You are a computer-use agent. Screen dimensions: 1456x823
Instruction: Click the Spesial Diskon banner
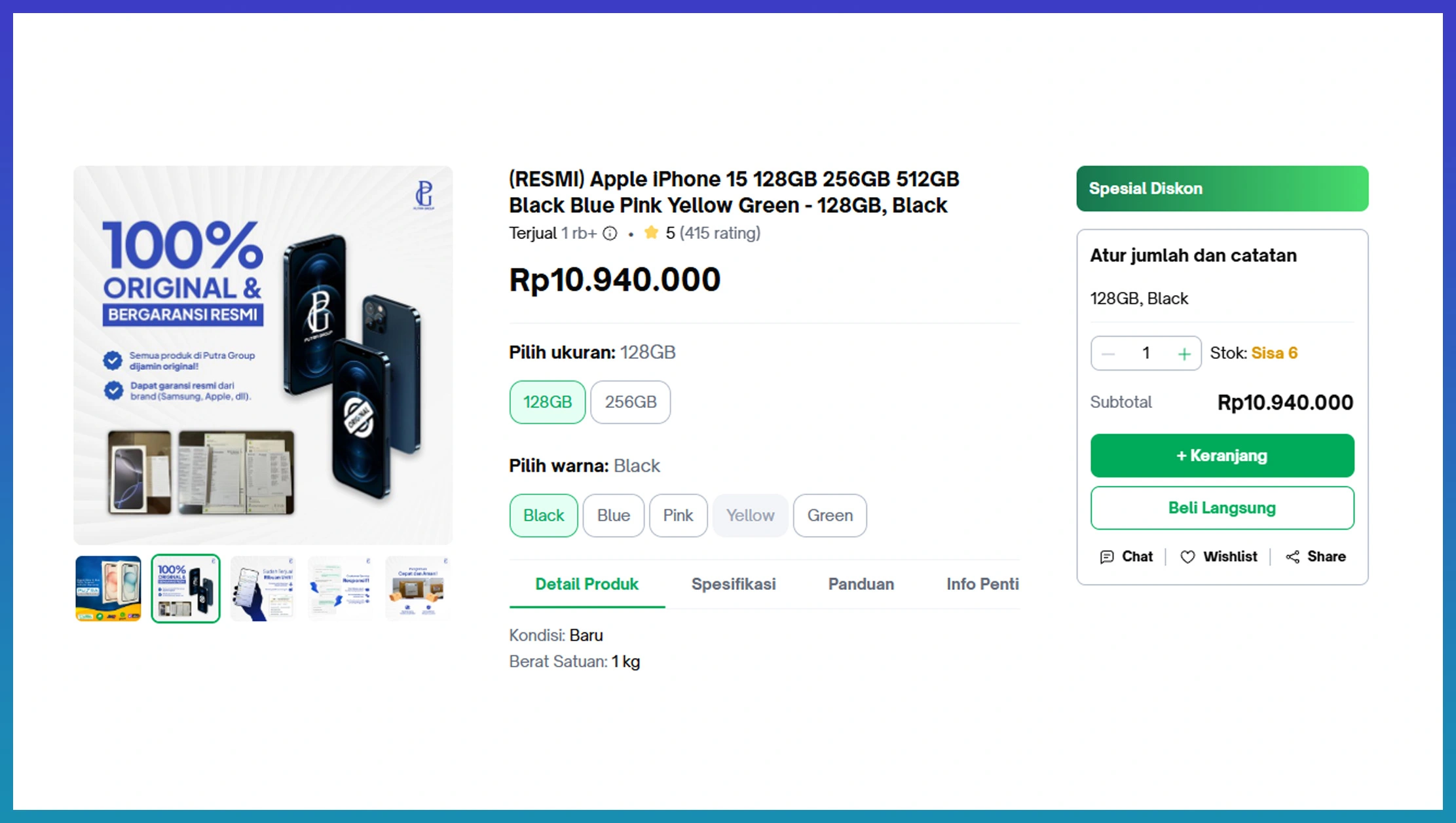click(1222, 189)
